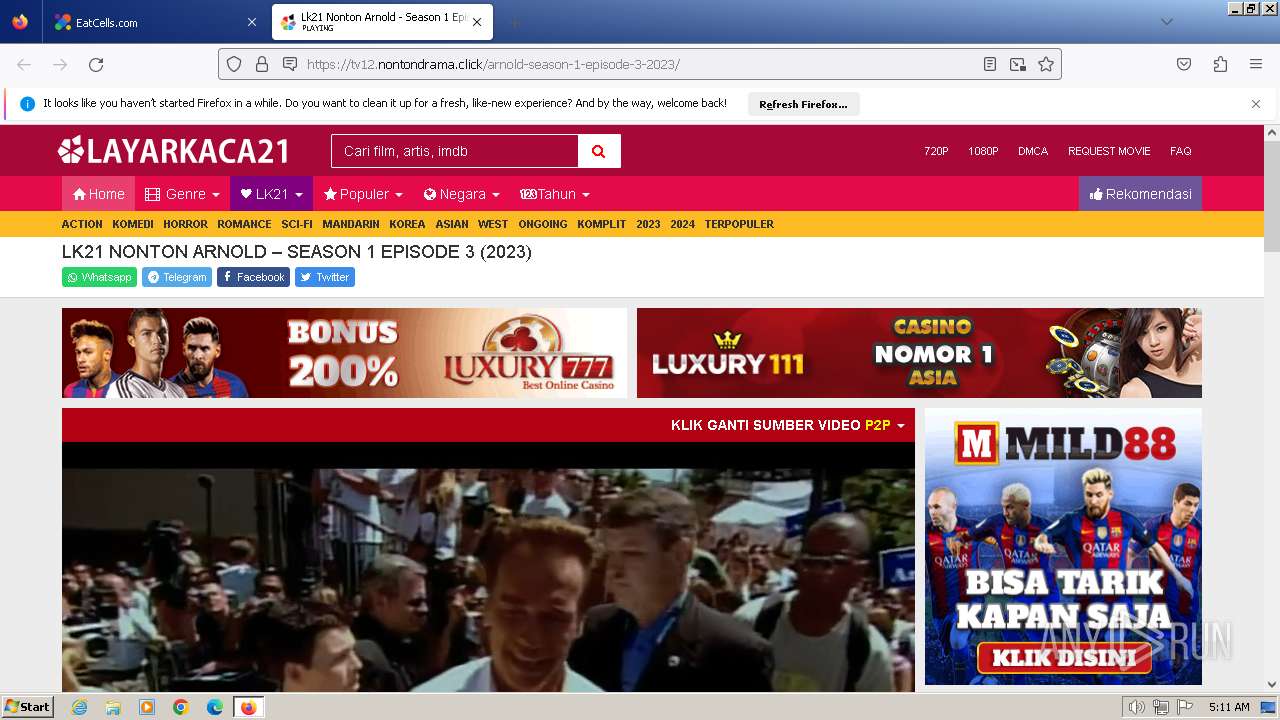Click the page vertical scrollbar thumb
The height and width of the screenshot is (720, 1280).
pyautogui.click(x=1271, y=195)
